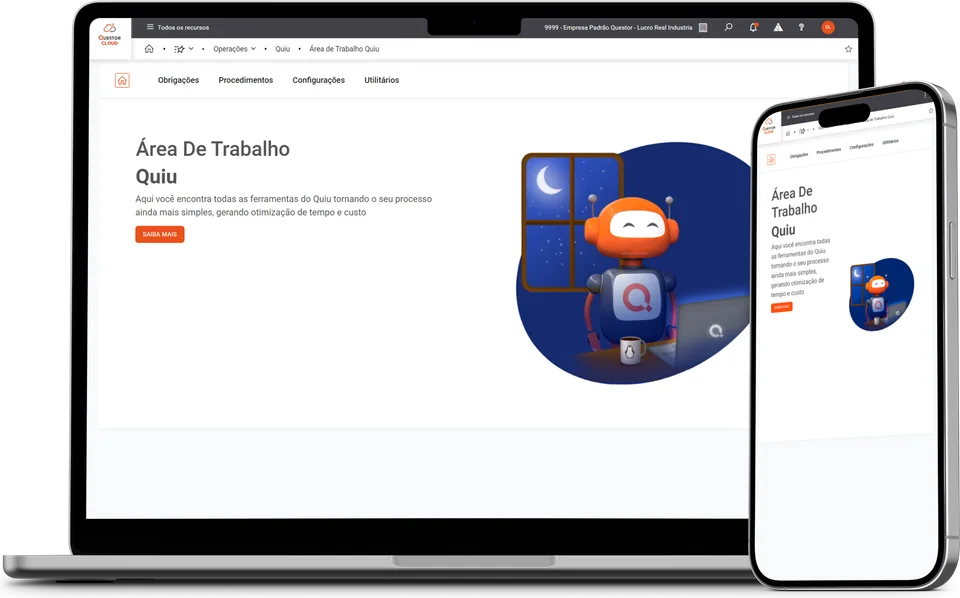This screenshot has width=960, height=598.
Task: Click the company building icon in top bar
Action: (x=703, y=27)
